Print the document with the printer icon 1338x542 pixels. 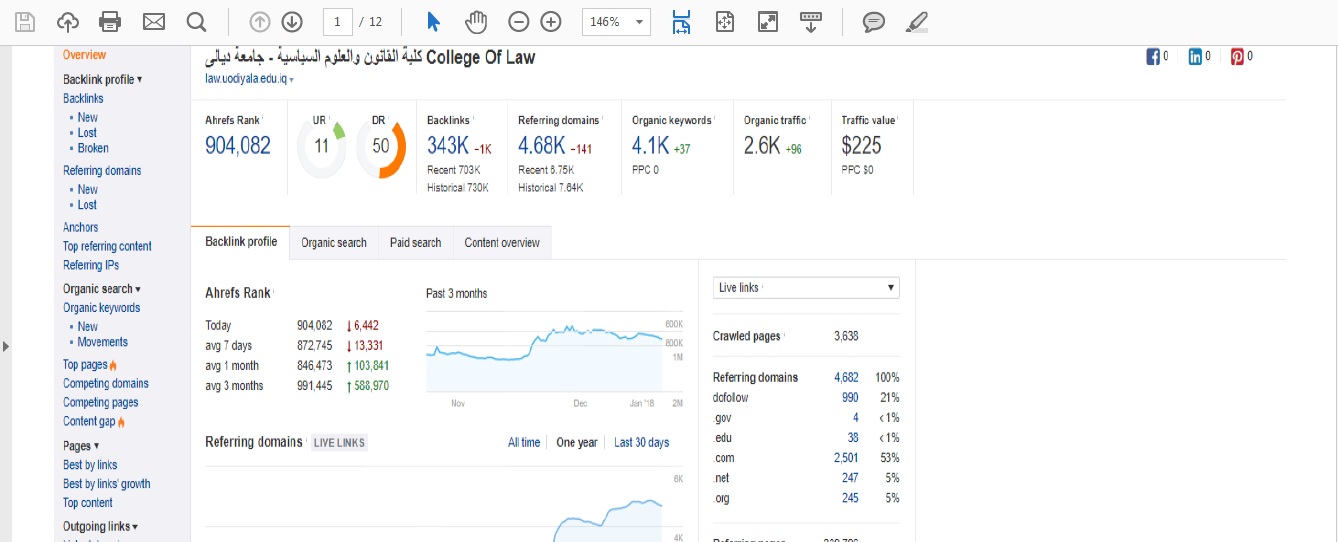click(110, 22)
